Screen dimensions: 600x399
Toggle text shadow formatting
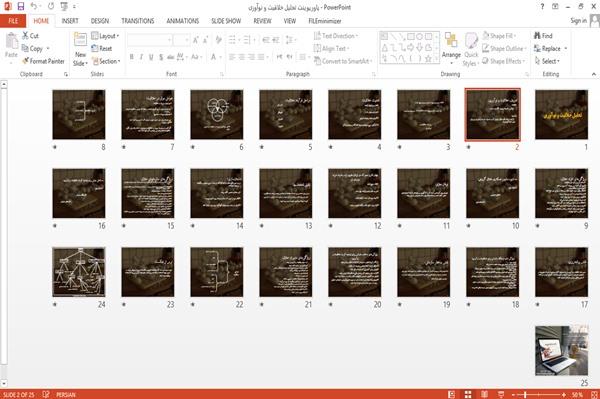161,57
